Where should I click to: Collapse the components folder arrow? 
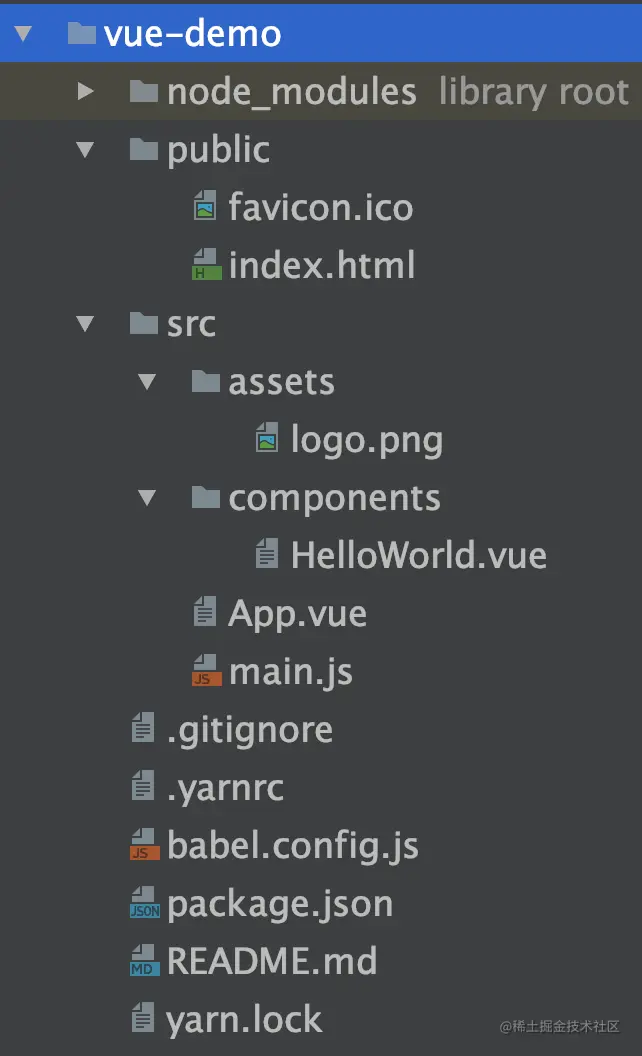147,498
